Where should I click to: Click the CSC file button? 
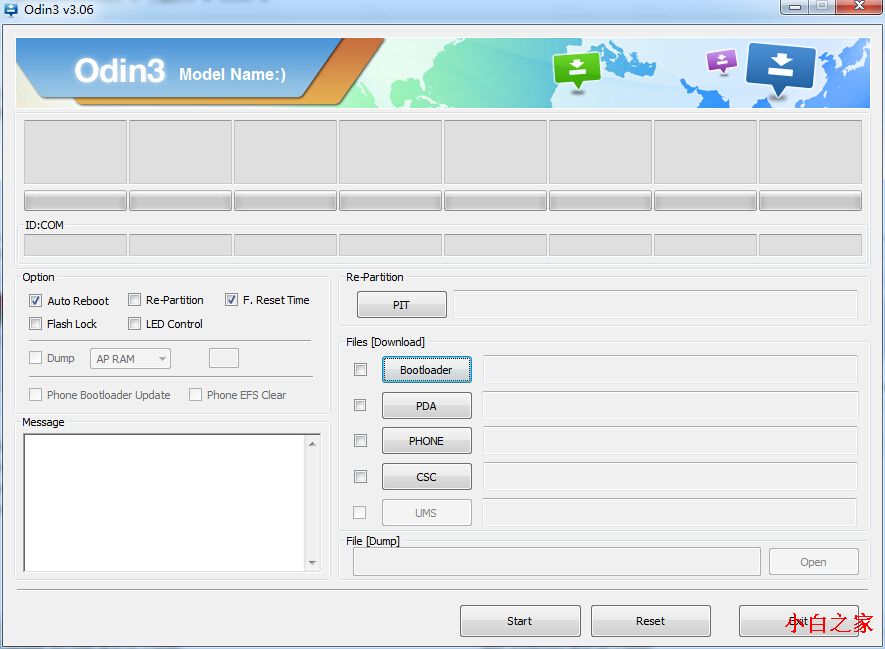pyautogui.click(x=426, y=477)
